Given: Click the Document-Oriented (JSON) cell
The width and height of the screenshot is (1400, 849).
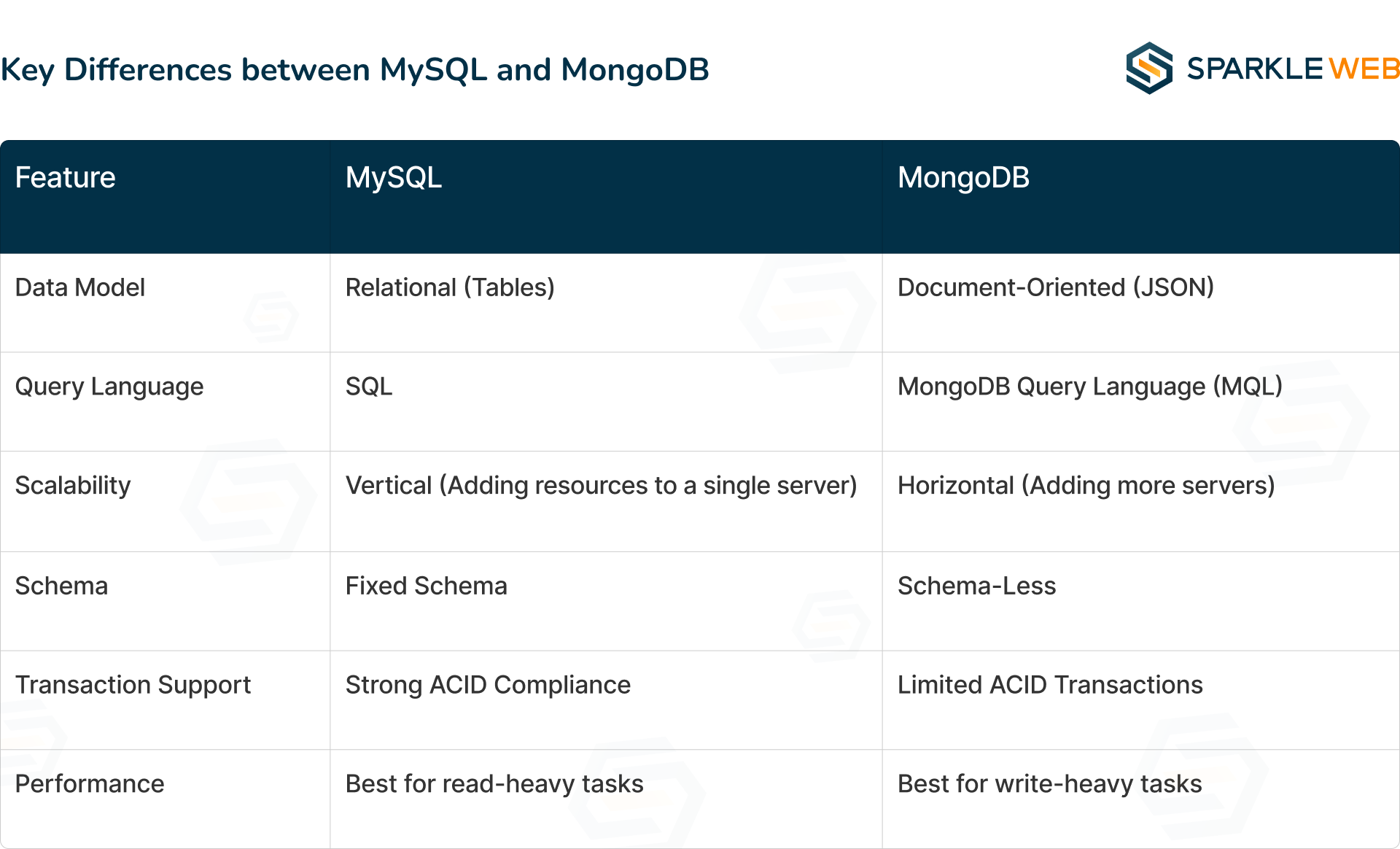Looking at the screenshot, I should click(1055, 287).
